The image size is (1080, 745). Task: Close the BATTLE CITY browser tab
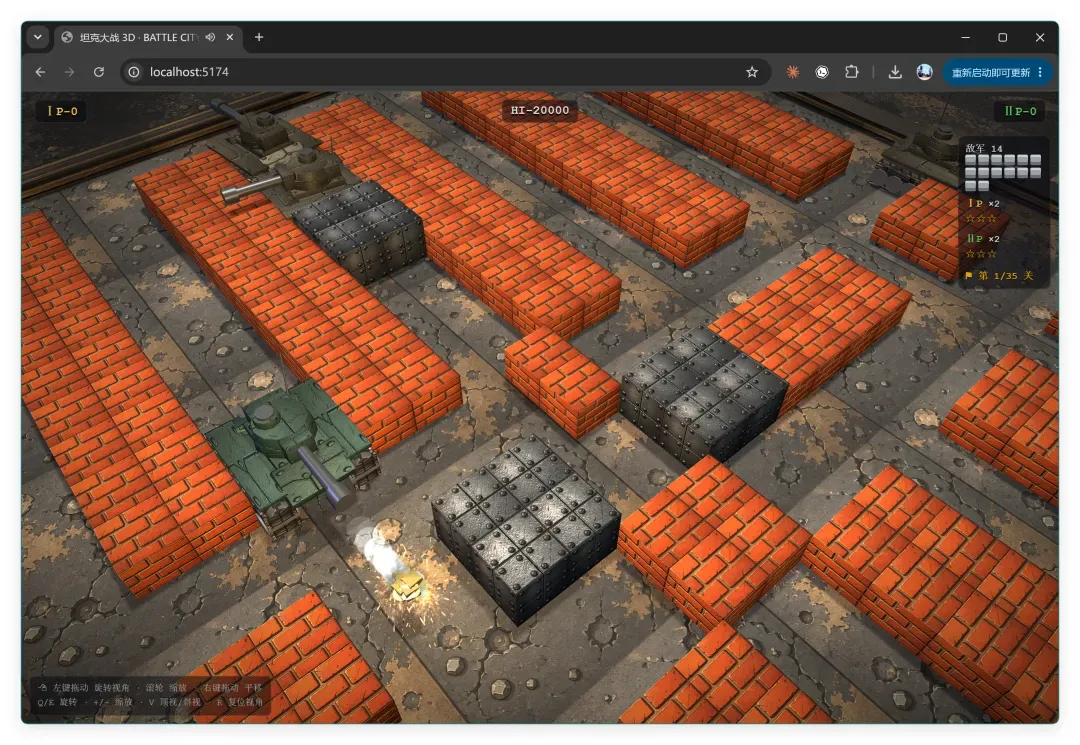[230, 37]
